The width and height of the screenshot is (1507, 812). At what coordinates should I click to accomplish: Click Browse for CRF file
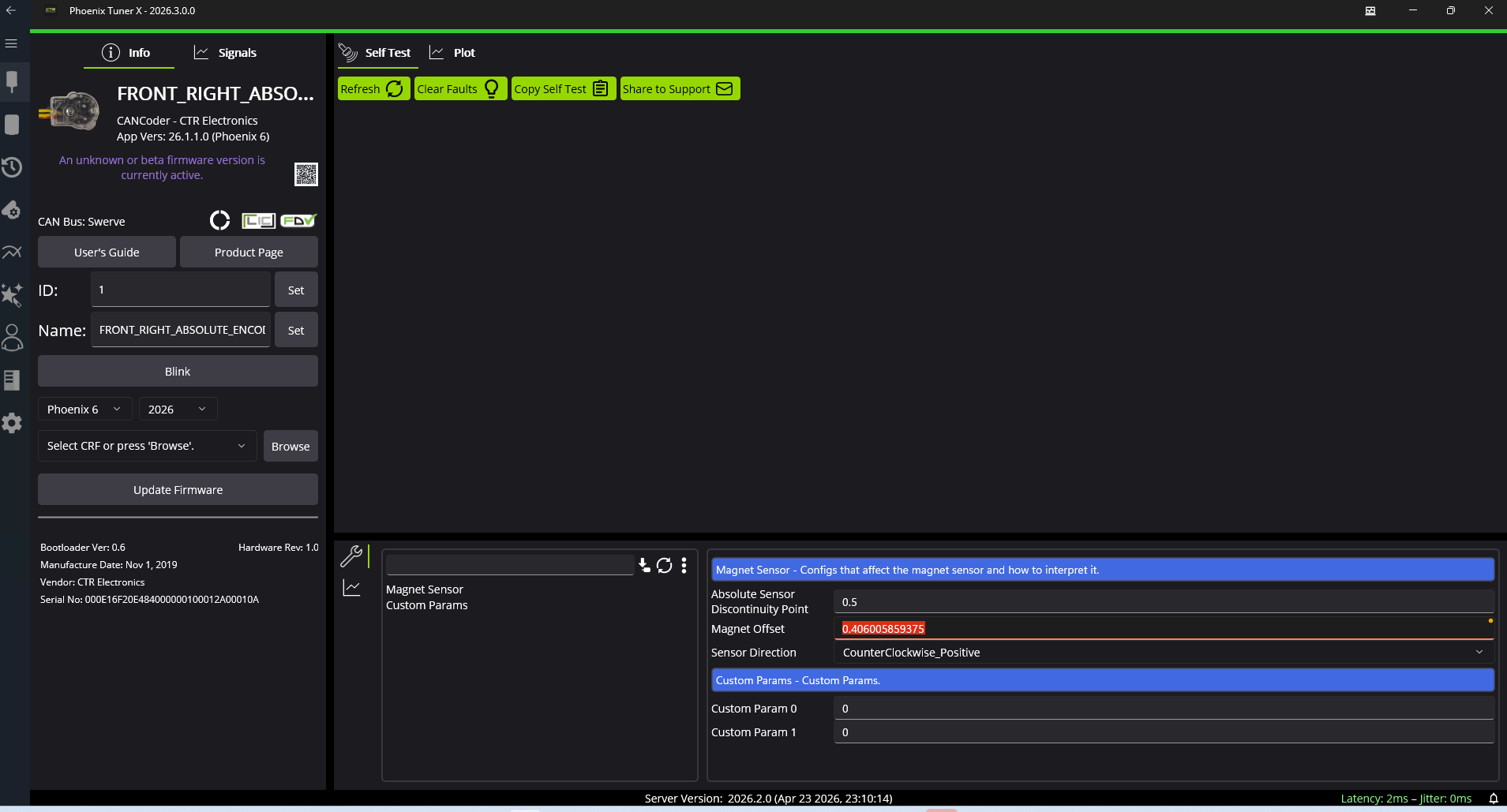[x=291, y=446]
